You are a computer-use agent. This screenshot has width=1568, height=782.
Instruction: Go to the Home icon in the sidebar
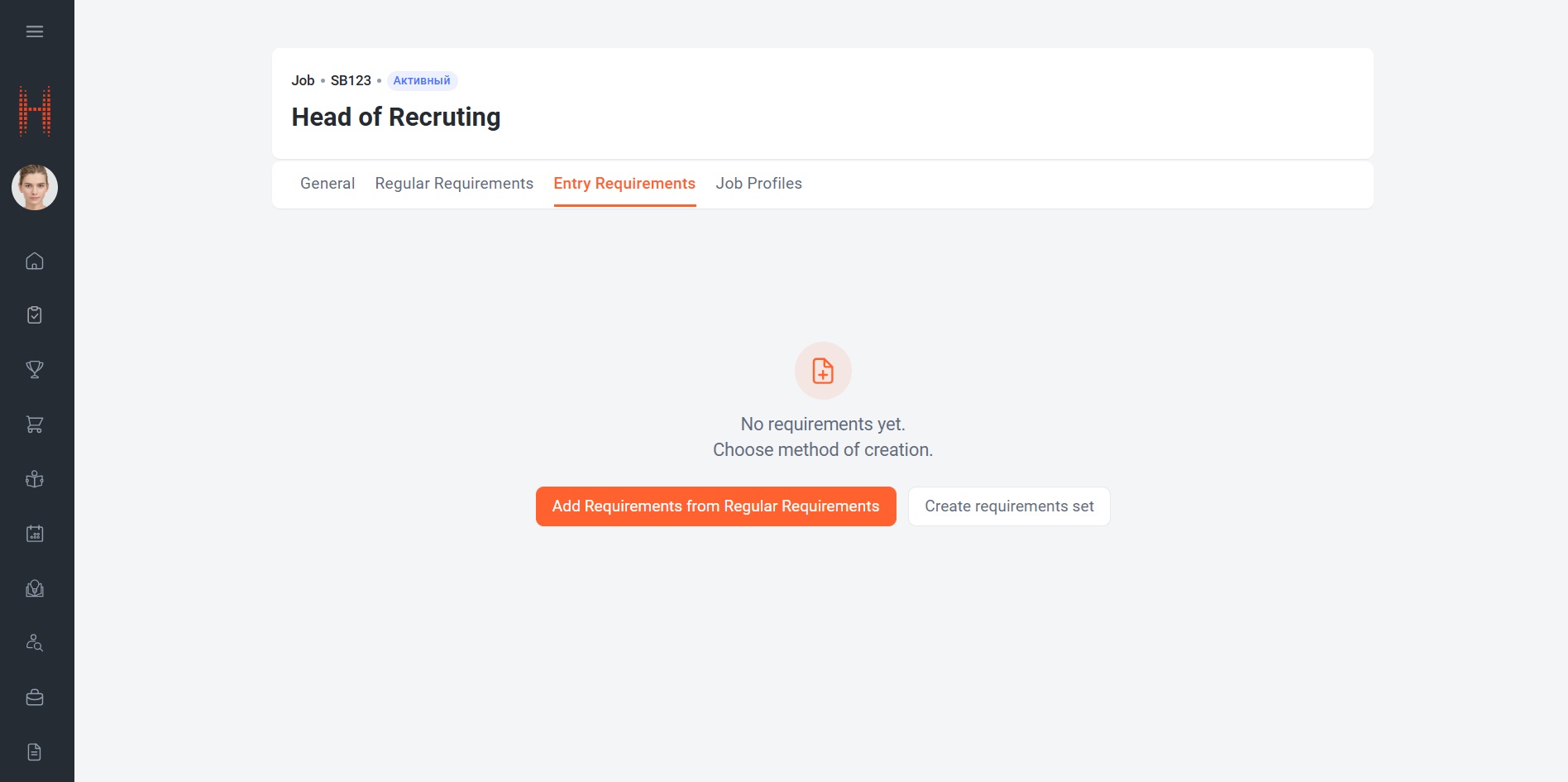(x=35, y=261)
